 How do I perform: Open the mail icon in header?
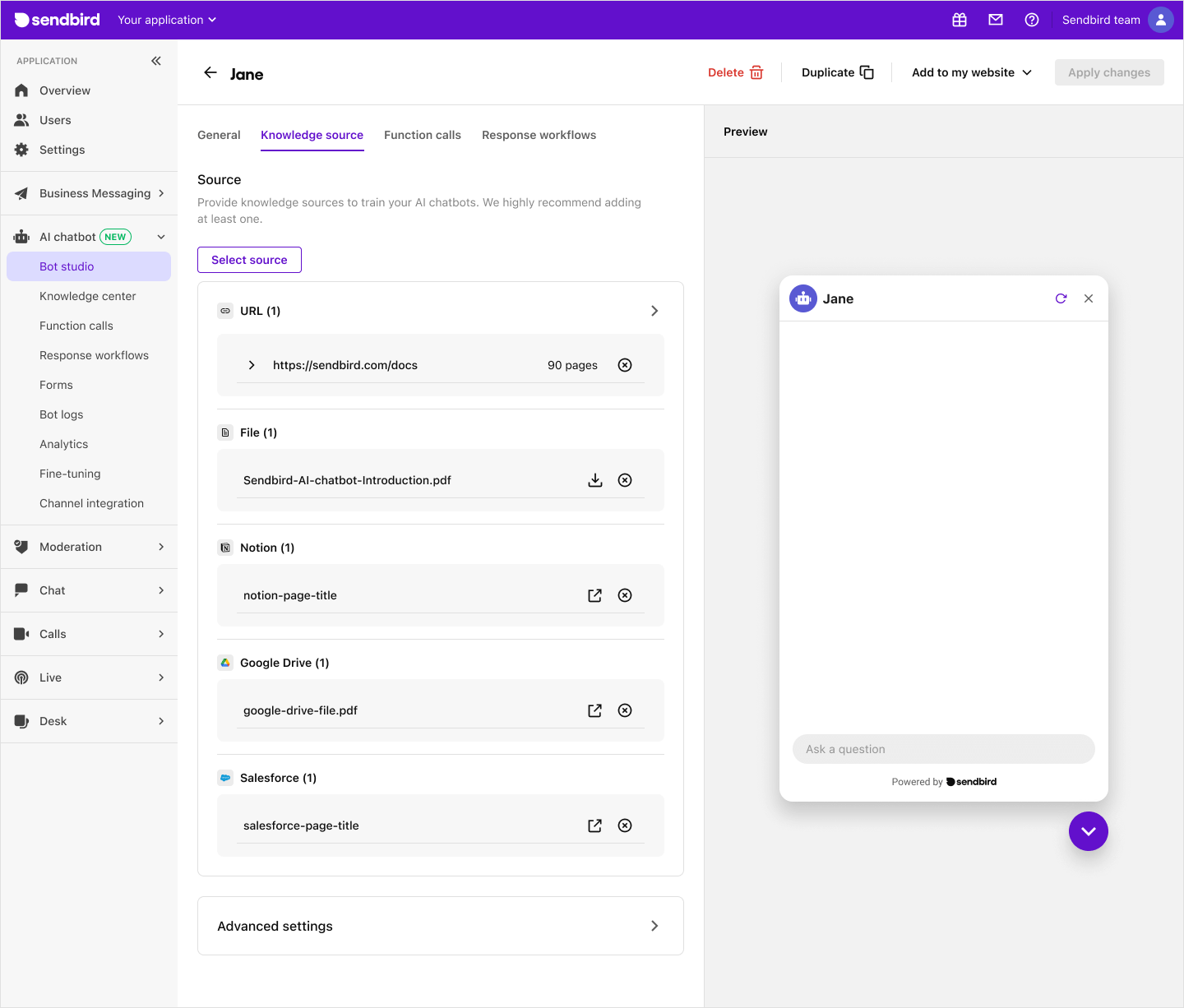pyautogui.click(x=996, y=20)
